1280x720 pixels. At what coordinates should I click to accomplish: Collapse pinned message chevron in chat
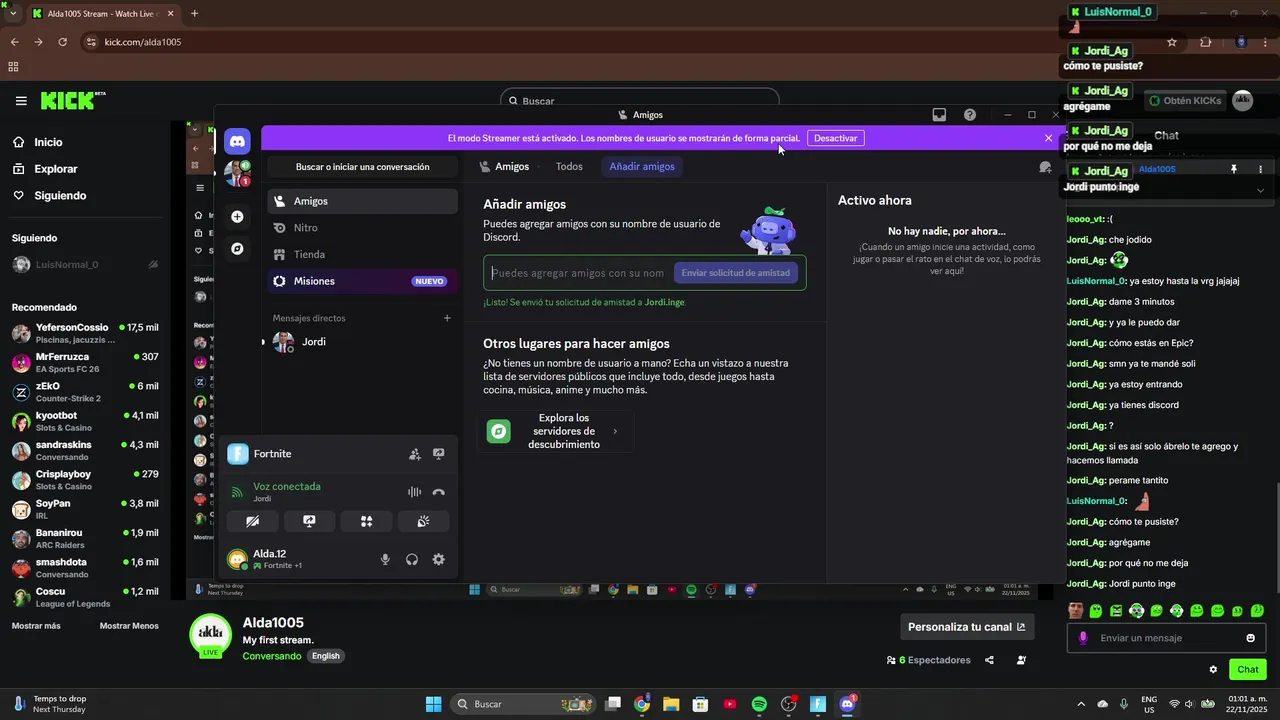[x=1260, y=191]
